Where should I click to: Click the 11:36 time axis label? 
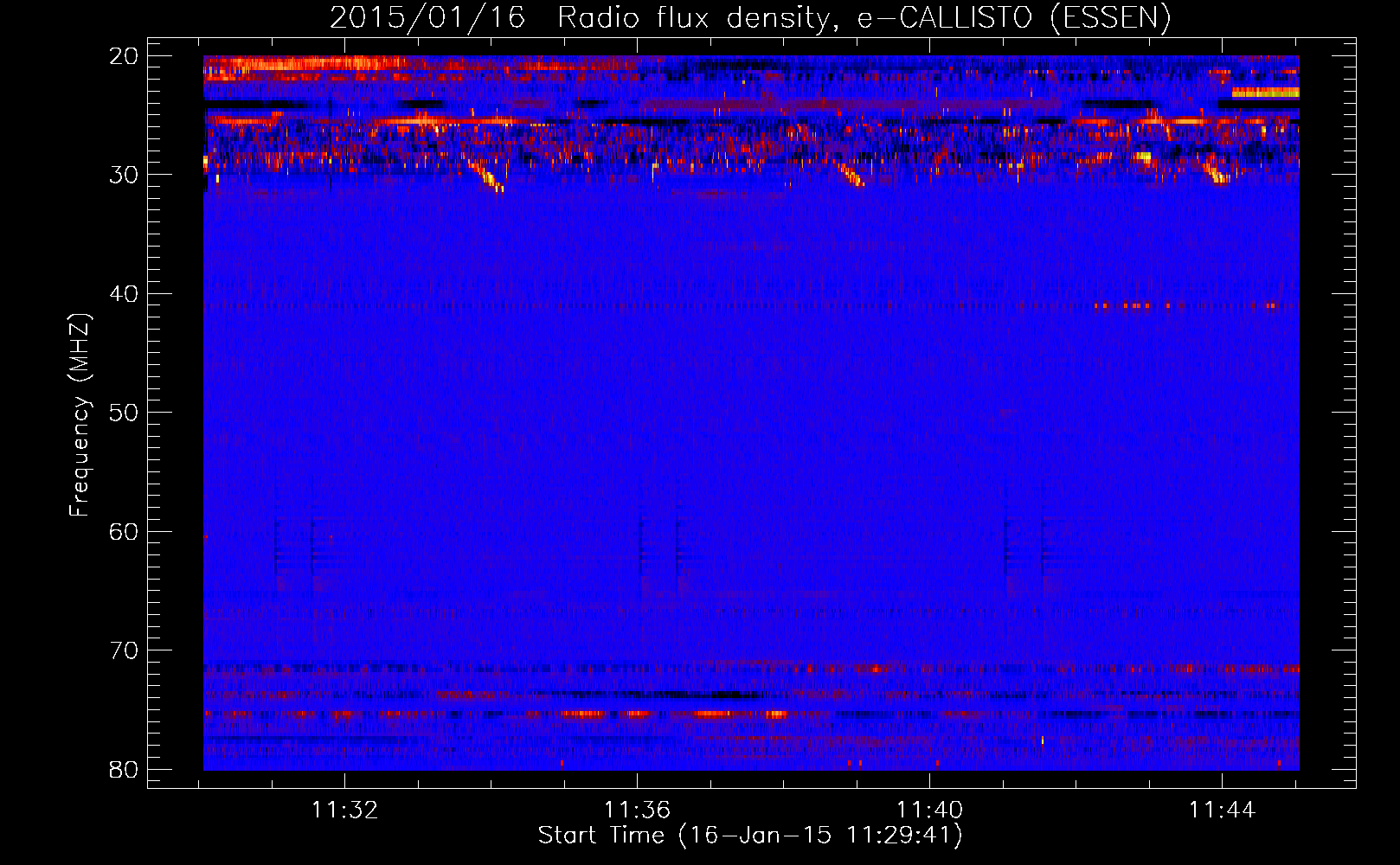637,811
